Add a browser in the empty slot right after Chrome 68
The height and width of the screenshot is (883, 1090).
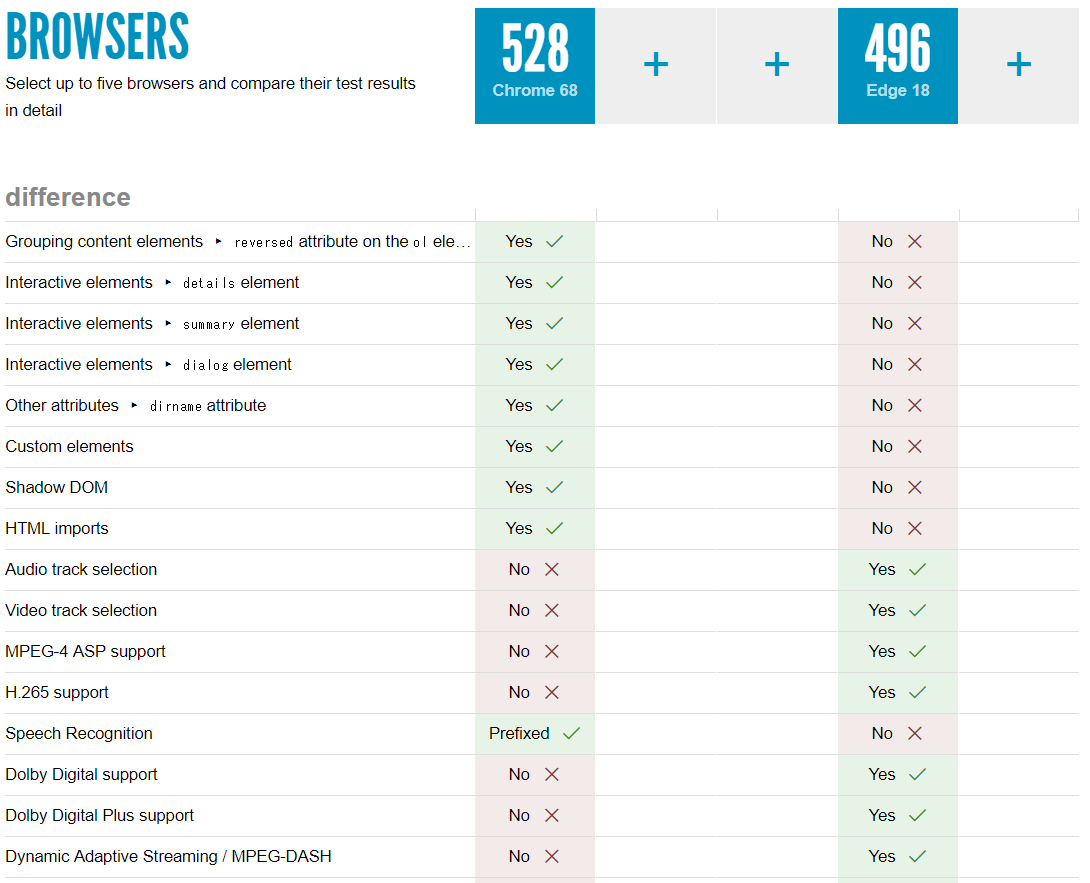pyautogui.click(x=656, y=66)
